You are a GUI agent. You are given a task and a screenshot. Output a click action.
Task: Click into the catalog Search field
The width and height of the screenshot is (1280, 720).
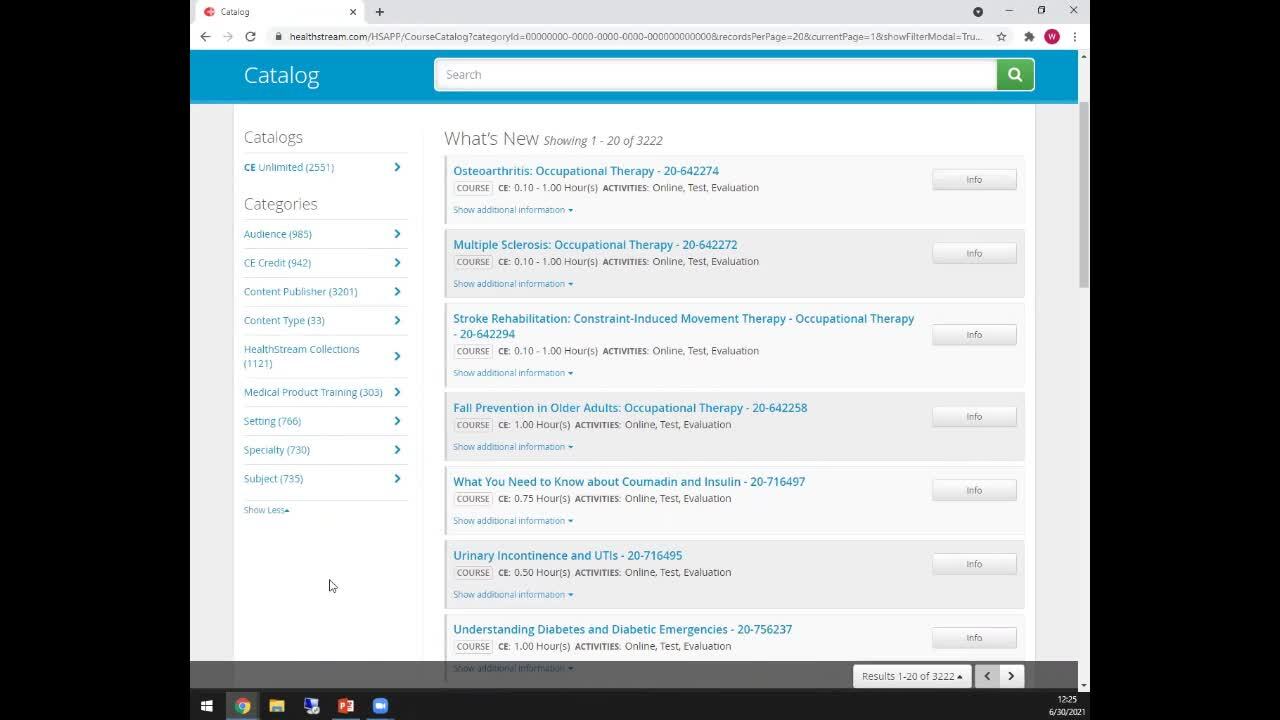pyautogui.click(x=715, y=75)
